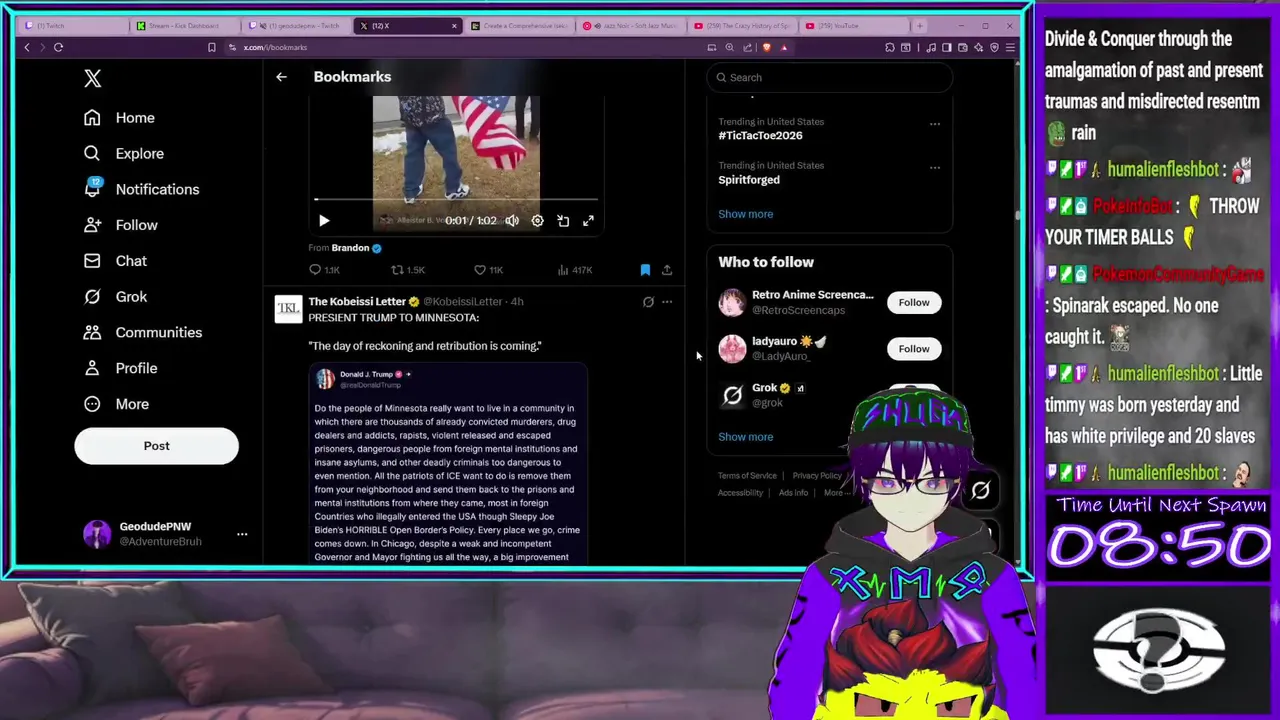Open video settings gear icon

537,221
